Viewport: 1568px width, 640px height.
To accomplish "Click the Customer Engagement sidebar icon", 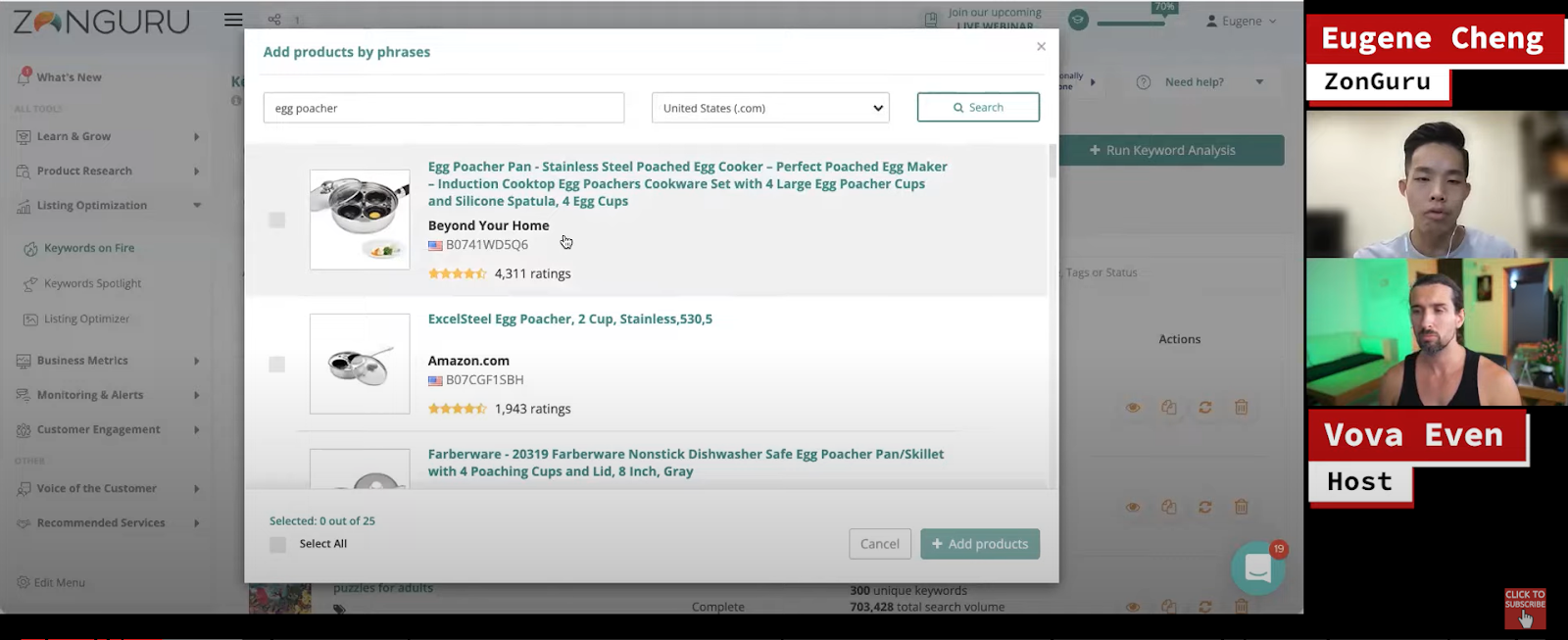I will click(24, 430).
